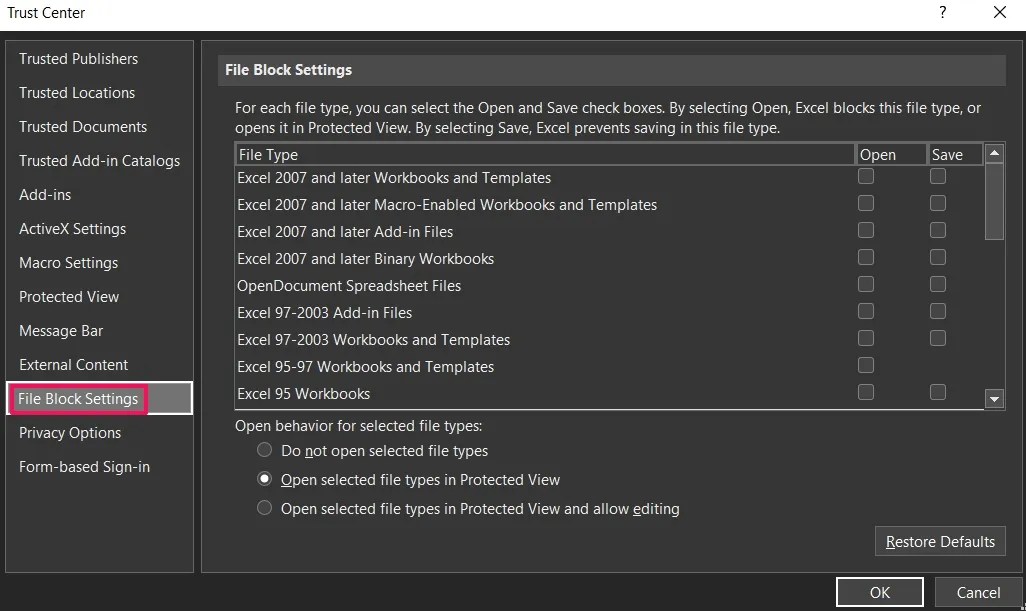Image resolution: width=1026 pixels, height=611 pixels.
Task: Click the Help question mark icon
Action: (x=942, y=13)
